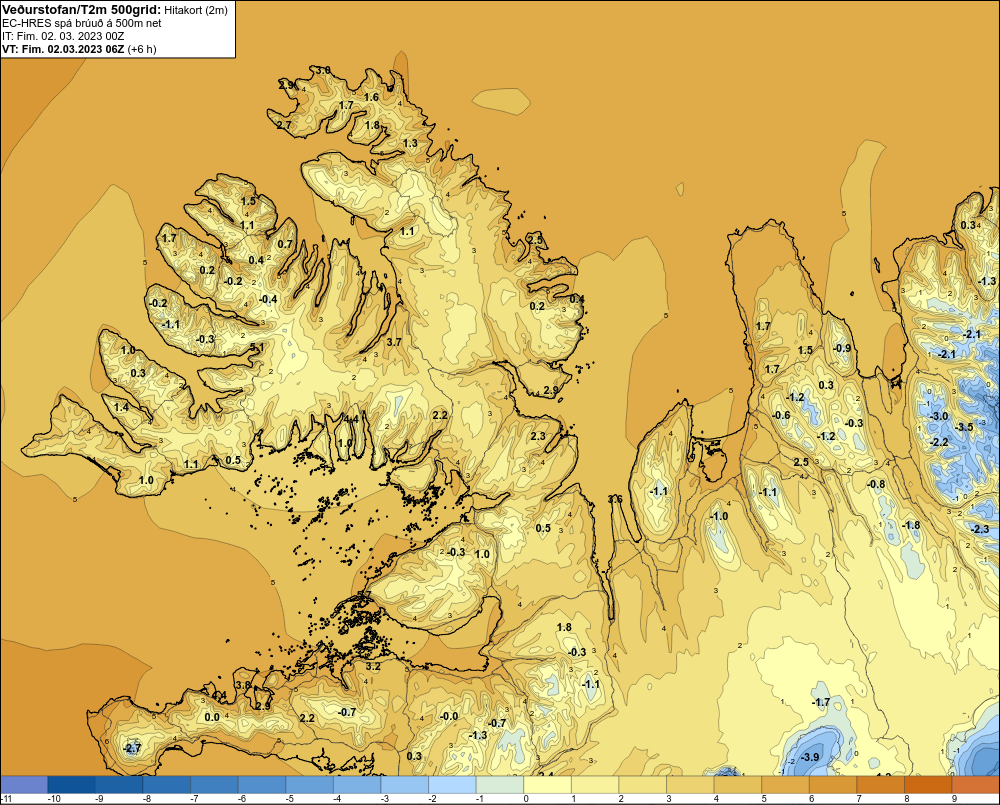The height and width of the screenshot is (805, 1000).
Task: Click the title 'Veðurstofan/T2m 500grid' in header box
Action: click(81, 10)
